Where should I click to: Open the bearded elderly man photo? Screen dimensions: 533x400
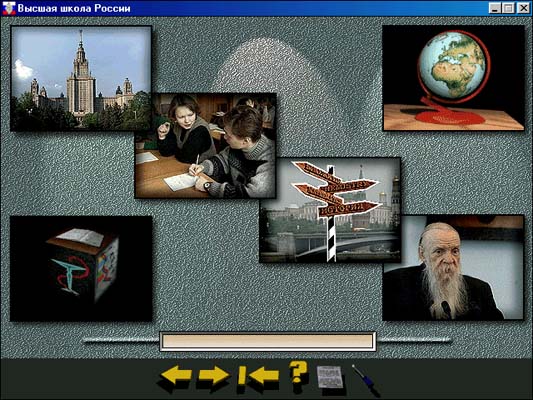click(x=453, y=268)
